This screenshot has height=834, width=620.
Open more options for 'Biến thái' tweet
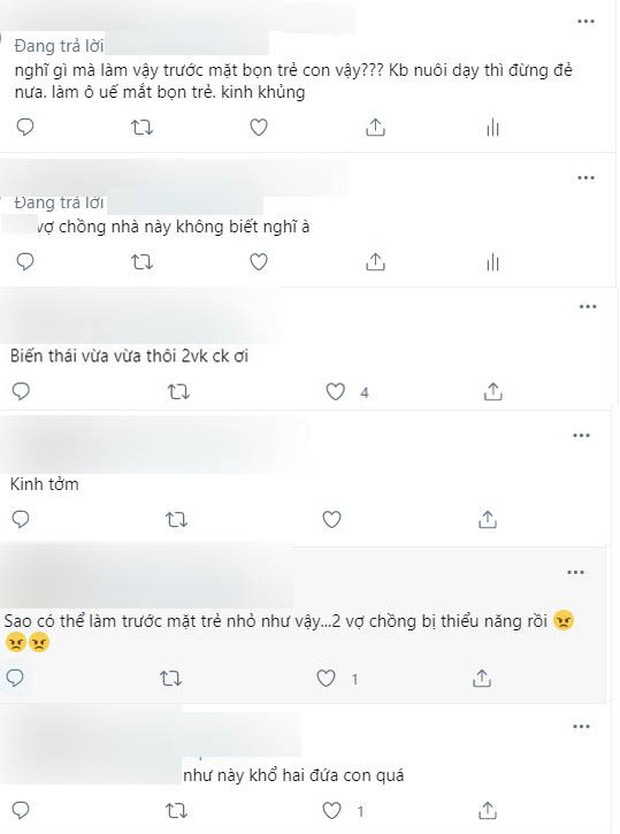[588, 307]
